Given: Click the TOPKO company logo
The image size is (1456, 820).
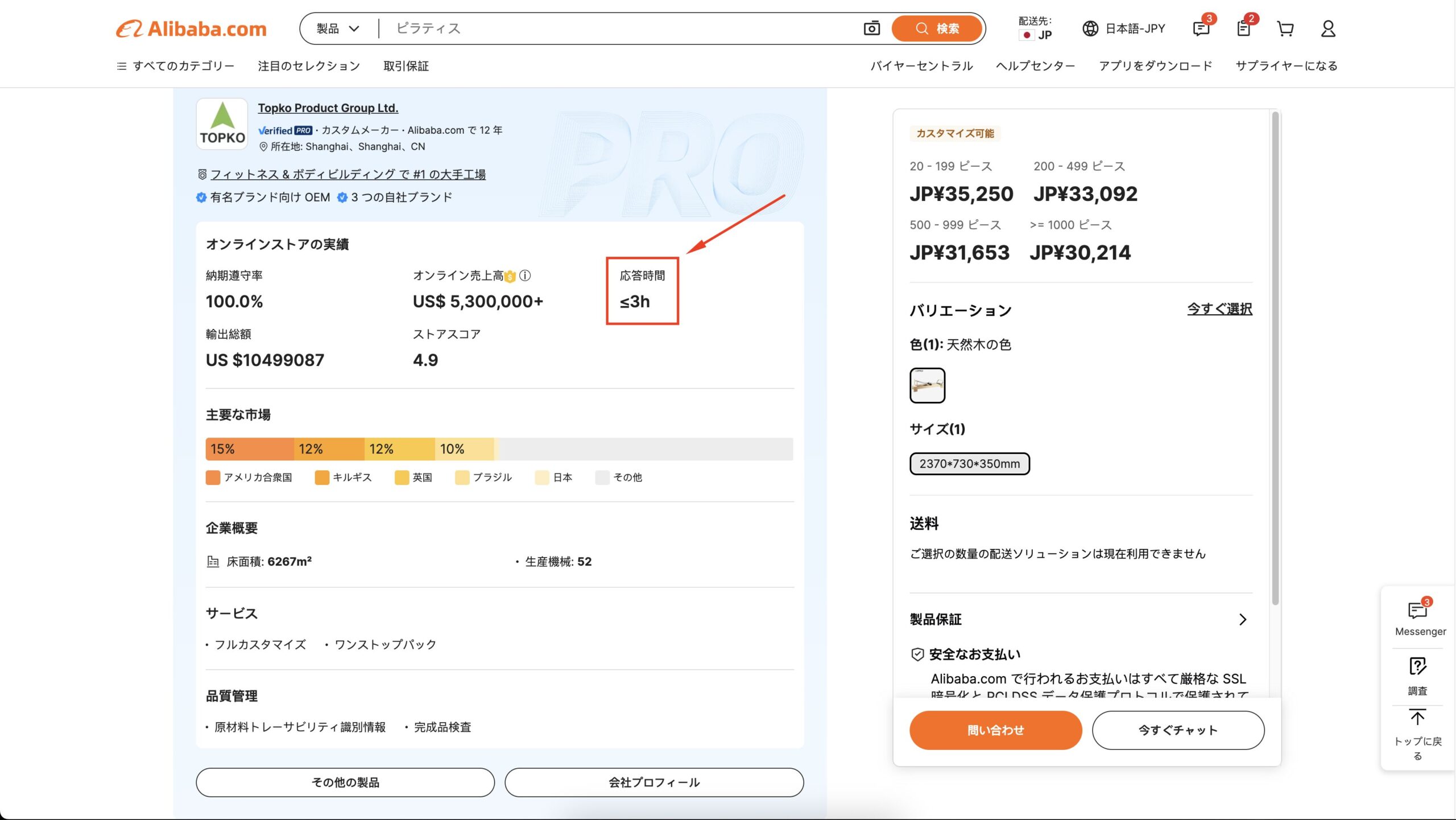Looking at the screenshot, I should click(x=222, y=123).
